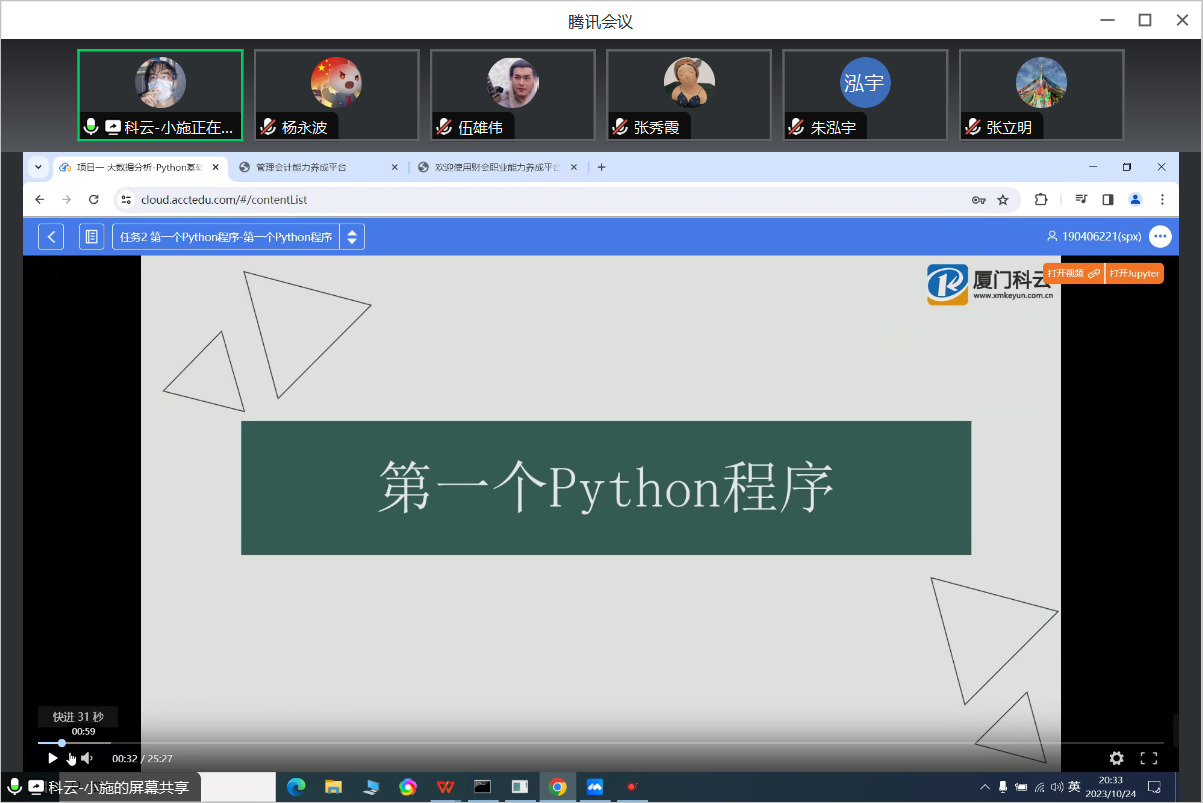Expand the task selector dropdown arrows
Viewport: 1203px width, 803px height.
352,237
